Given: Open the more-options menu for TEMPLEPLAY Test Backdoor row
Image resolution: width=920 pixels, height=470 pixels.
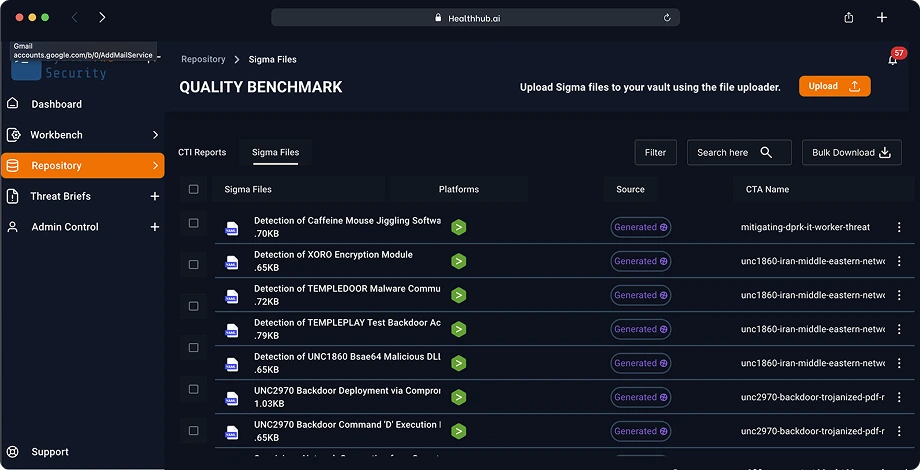Looking at the screenshot, I should coord(899,329).
